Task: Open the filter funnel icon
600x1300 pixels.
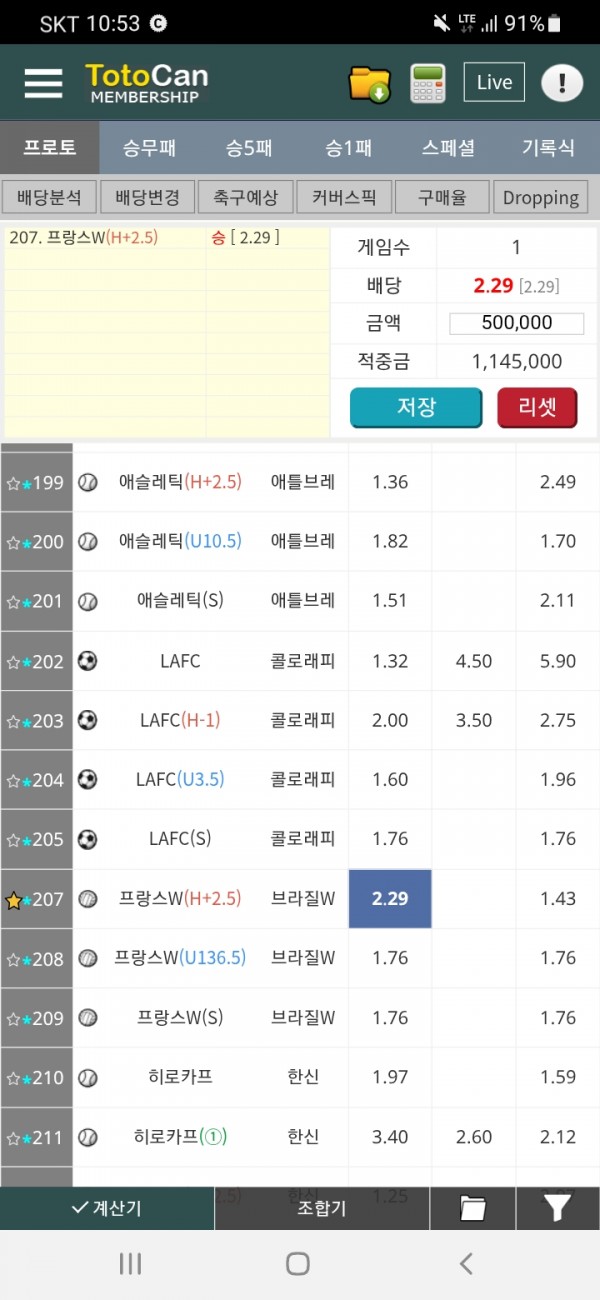Action: pos(557,1208)
